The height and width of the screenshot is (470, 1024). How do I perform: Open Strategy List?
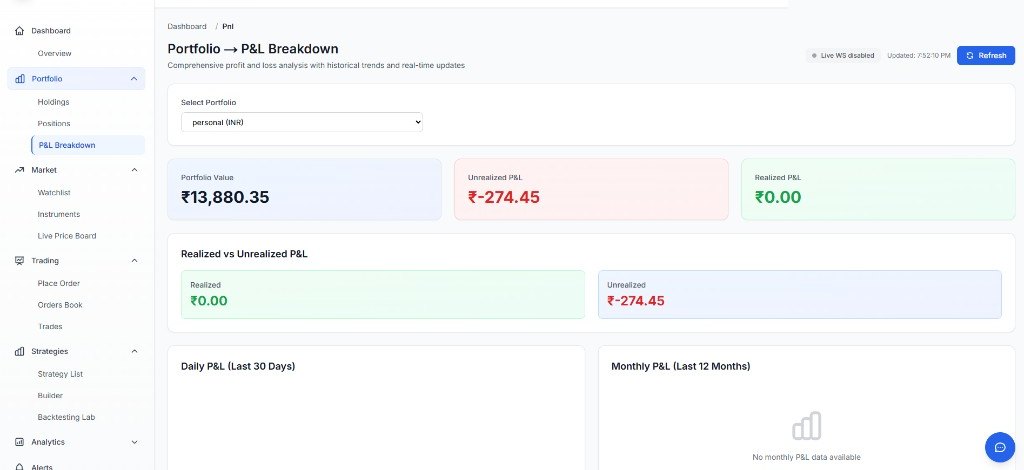(60, 374)
